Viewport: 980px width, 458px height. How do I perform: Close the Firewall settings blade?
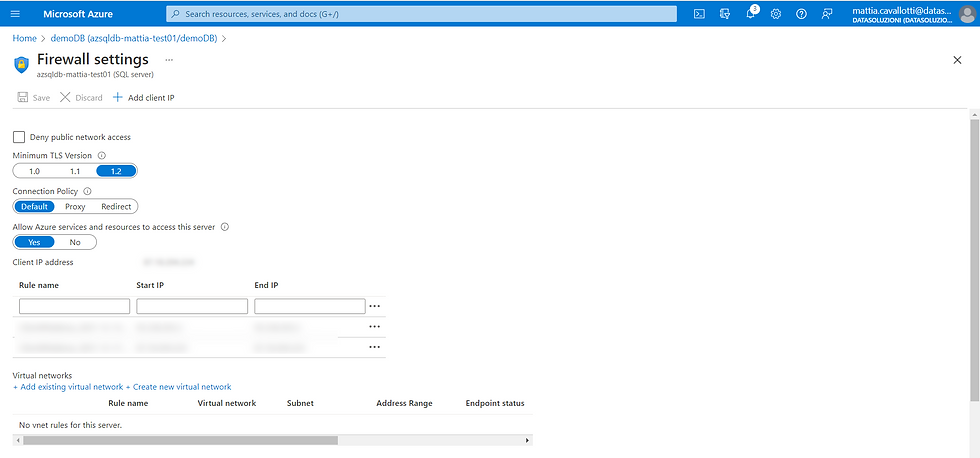coord(957,60)
